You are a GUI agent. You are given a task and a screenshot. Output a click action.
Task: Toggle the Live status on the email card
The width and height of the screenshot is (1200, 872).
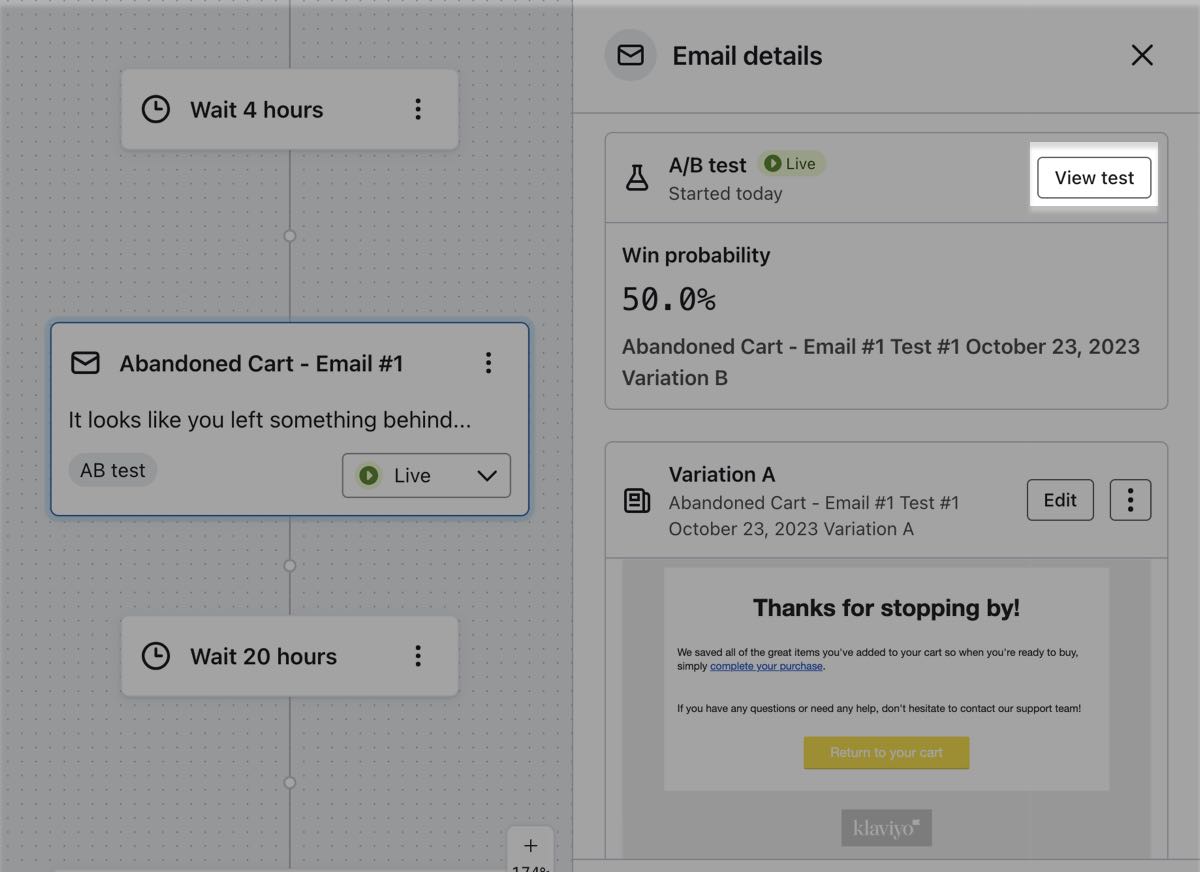pos(425,475)
